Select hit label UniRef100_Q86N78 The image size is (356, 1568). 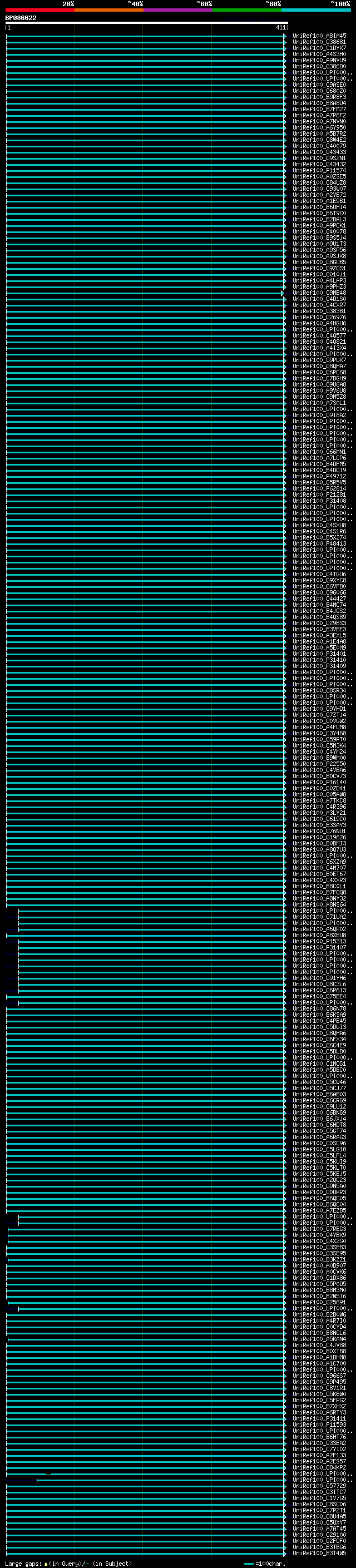tap(319, 1009)
